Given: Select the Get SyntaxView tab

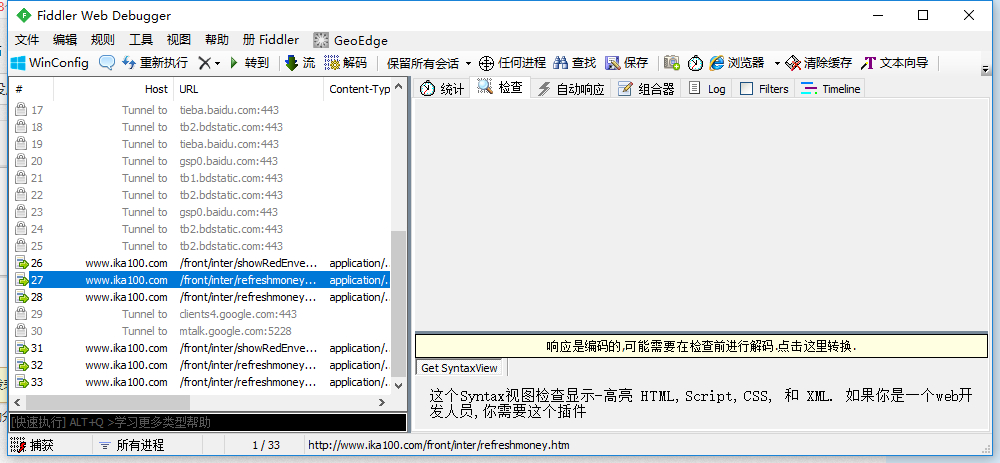Looking at the screenshot, I should click(x=459, y=369).
